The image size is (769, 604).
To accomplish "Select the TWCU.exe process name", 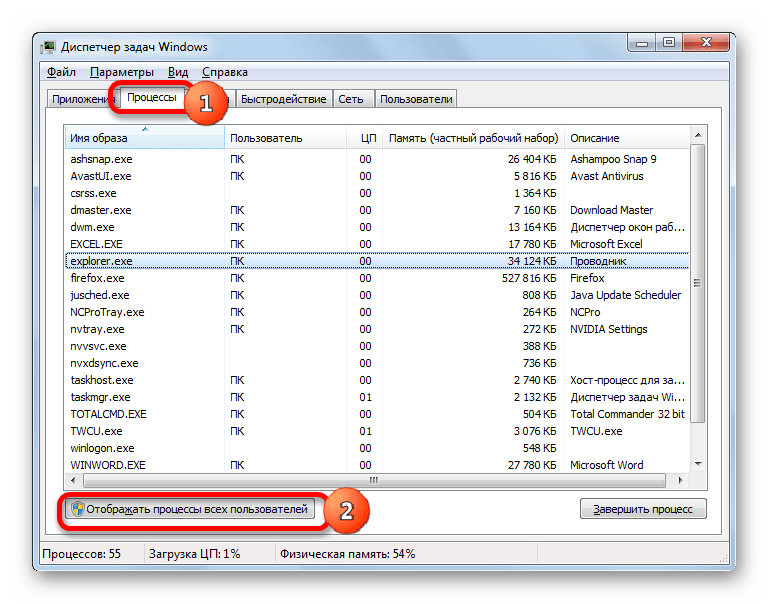I will click(x=96, y=431).
